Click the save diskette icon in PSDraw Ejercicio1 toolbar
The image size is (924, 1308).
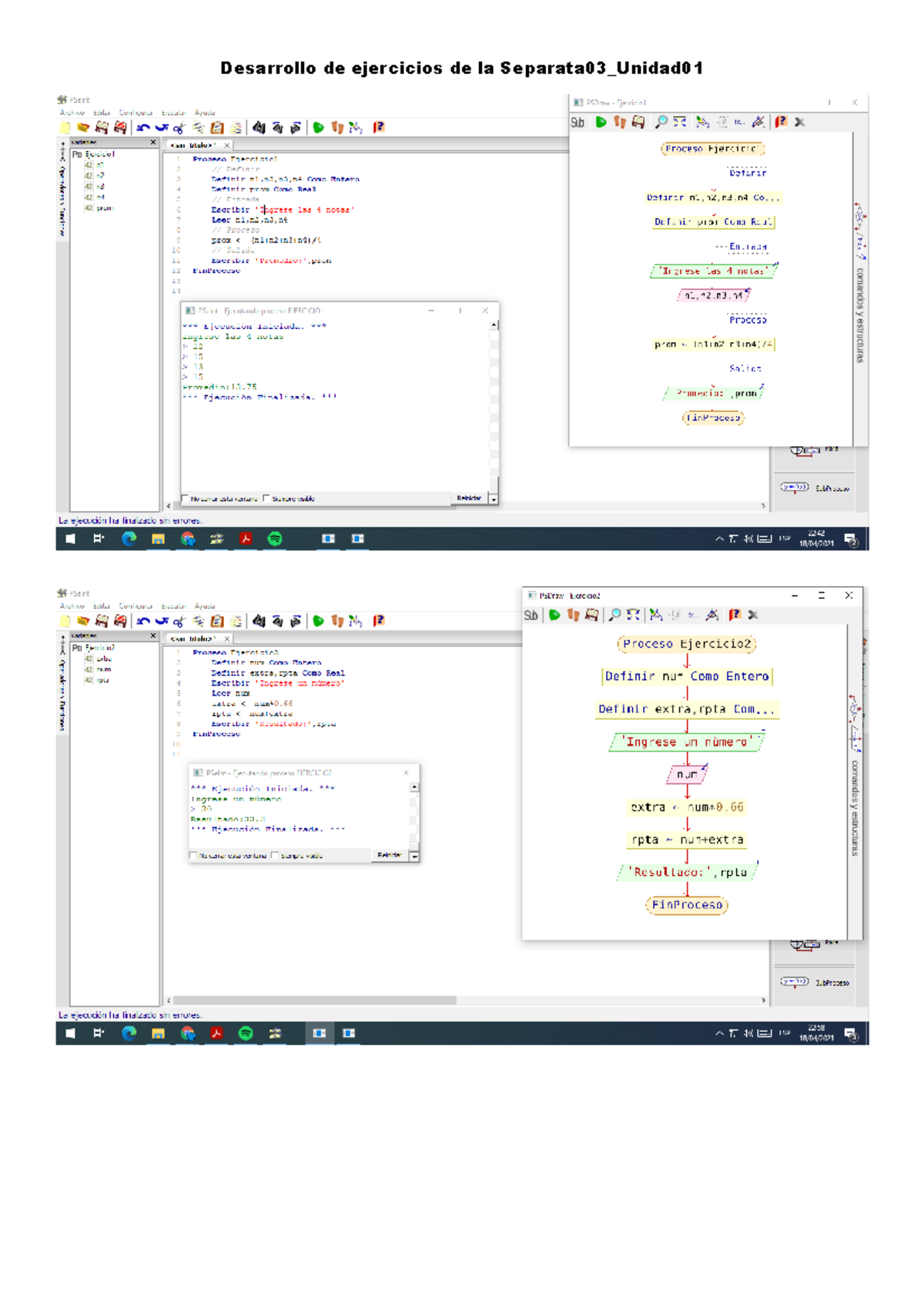(x=638, y=122)
